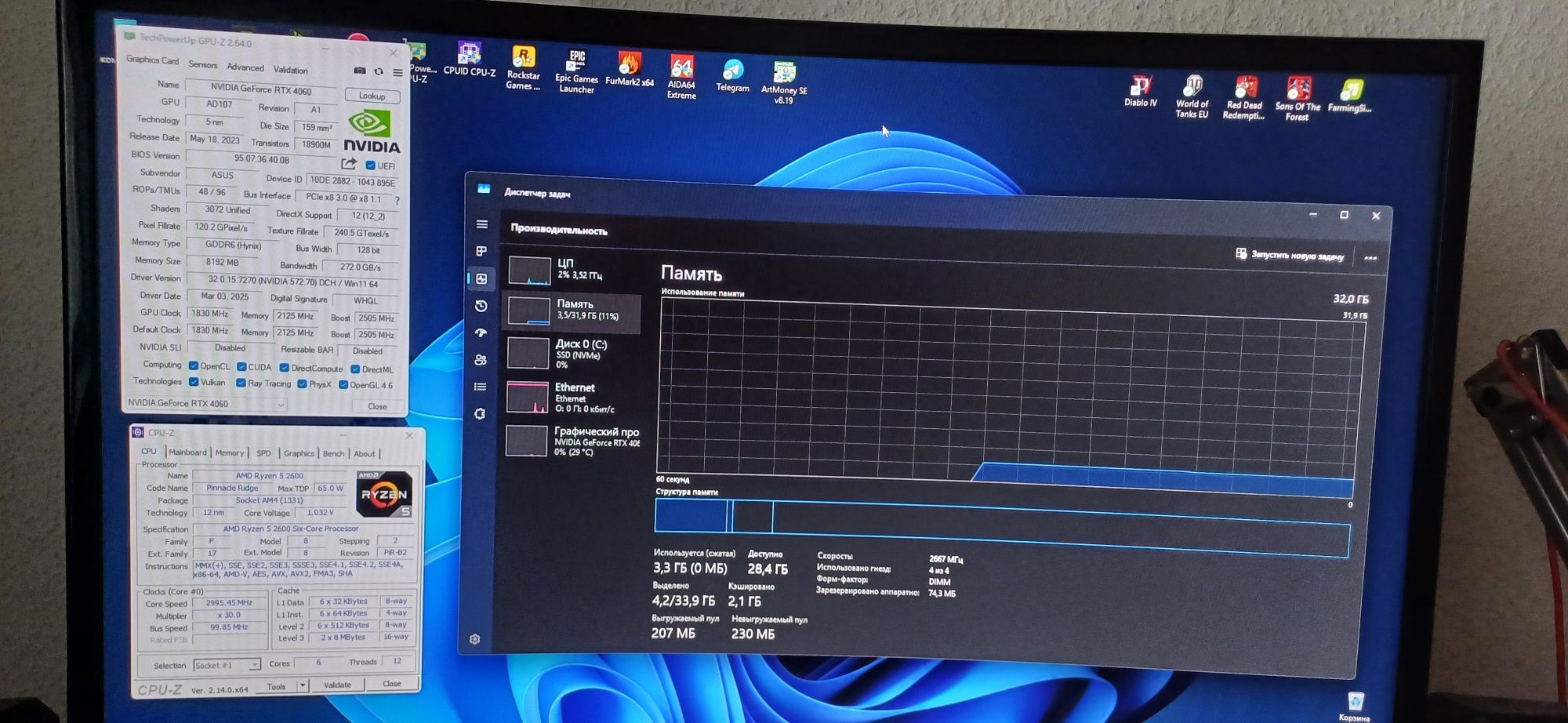1568x723 pixels.
Task: Click the memory composition (Структура памяти) bar
Action: pos(1002,529)
